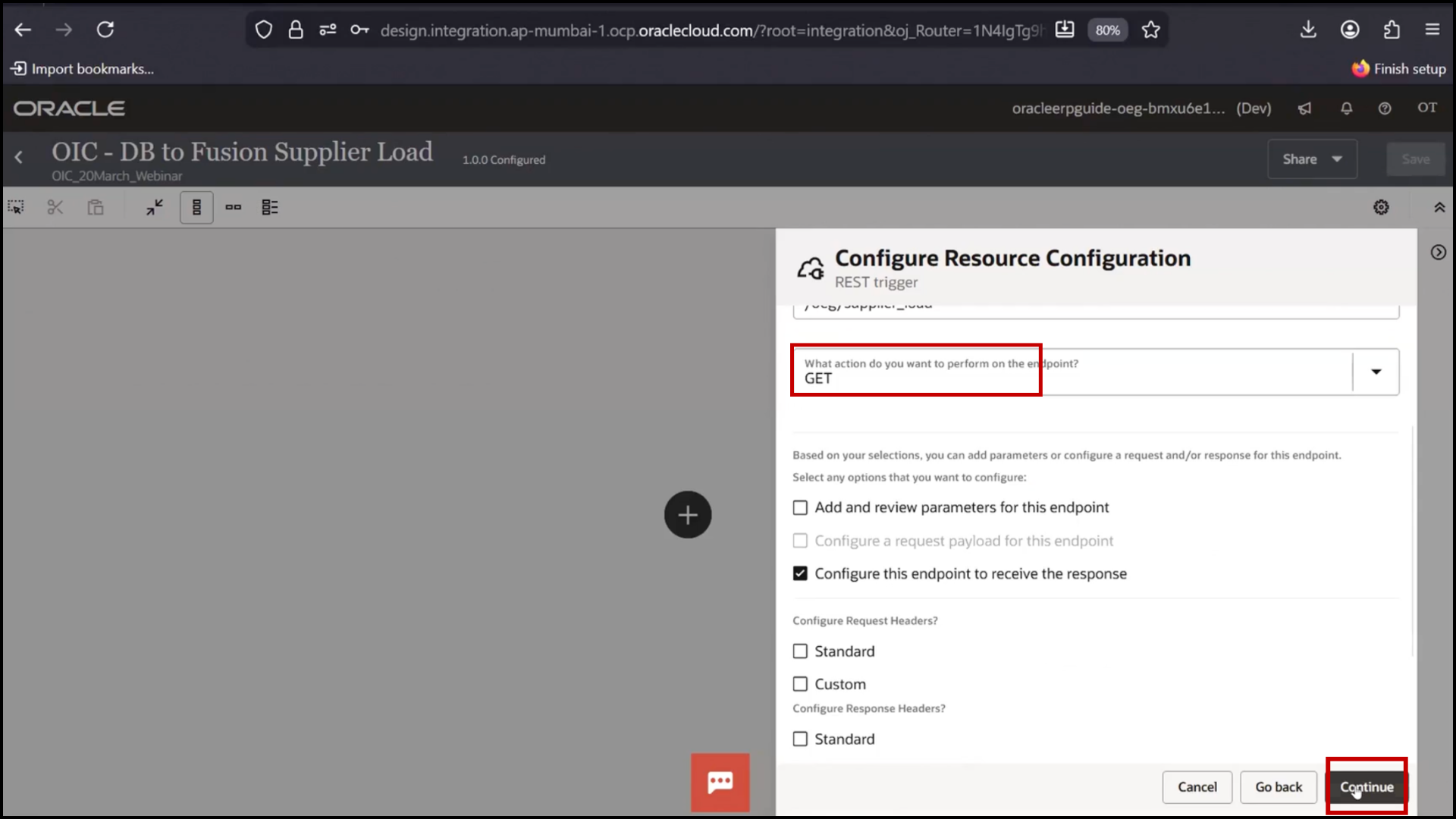The width and height of the screenshot is (1456, 819).
Task: Activate the select mode tool
Action: [x=16, y=207]
